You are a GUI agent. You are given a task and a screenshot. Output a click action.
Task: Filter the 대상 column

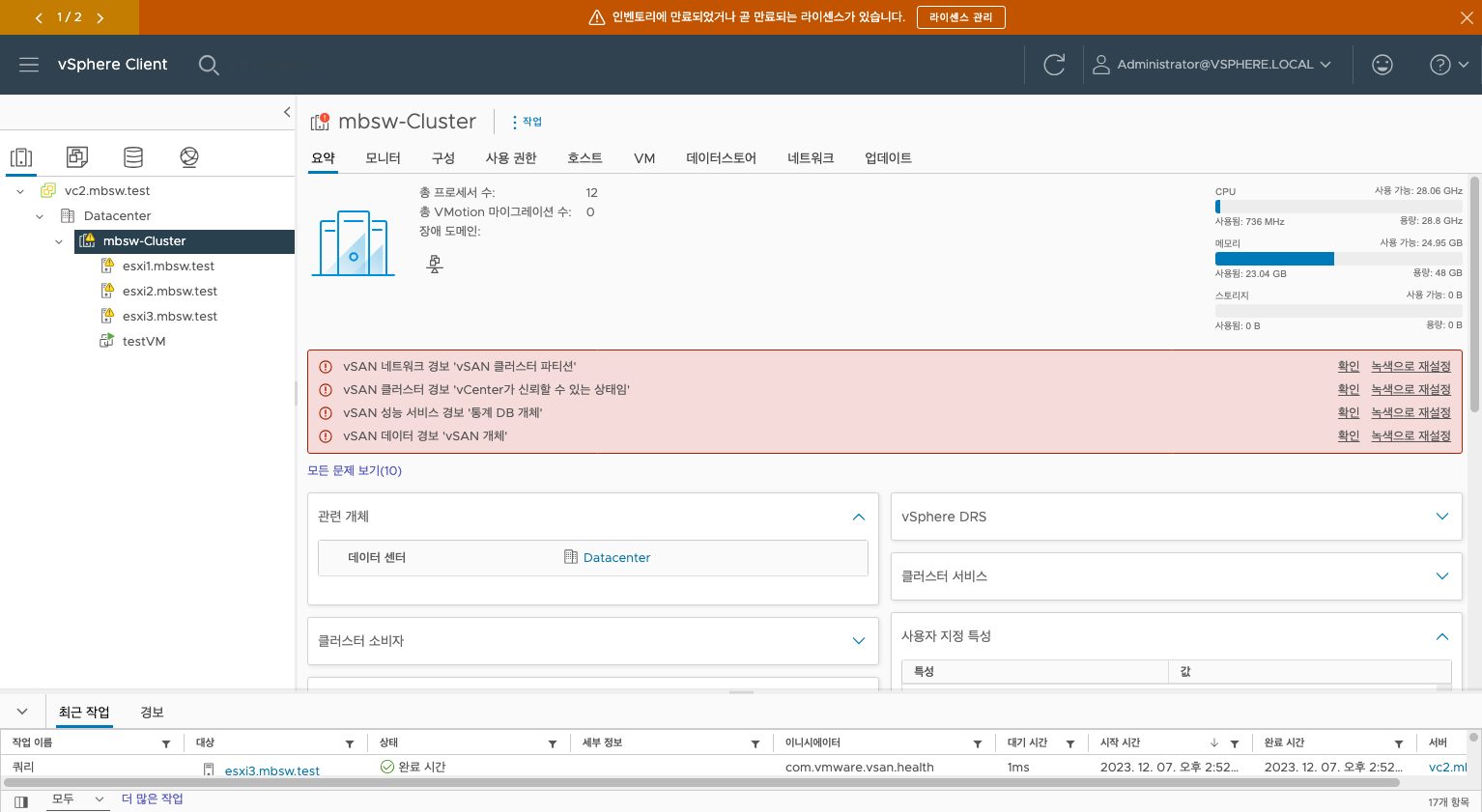tap(350, 743)
